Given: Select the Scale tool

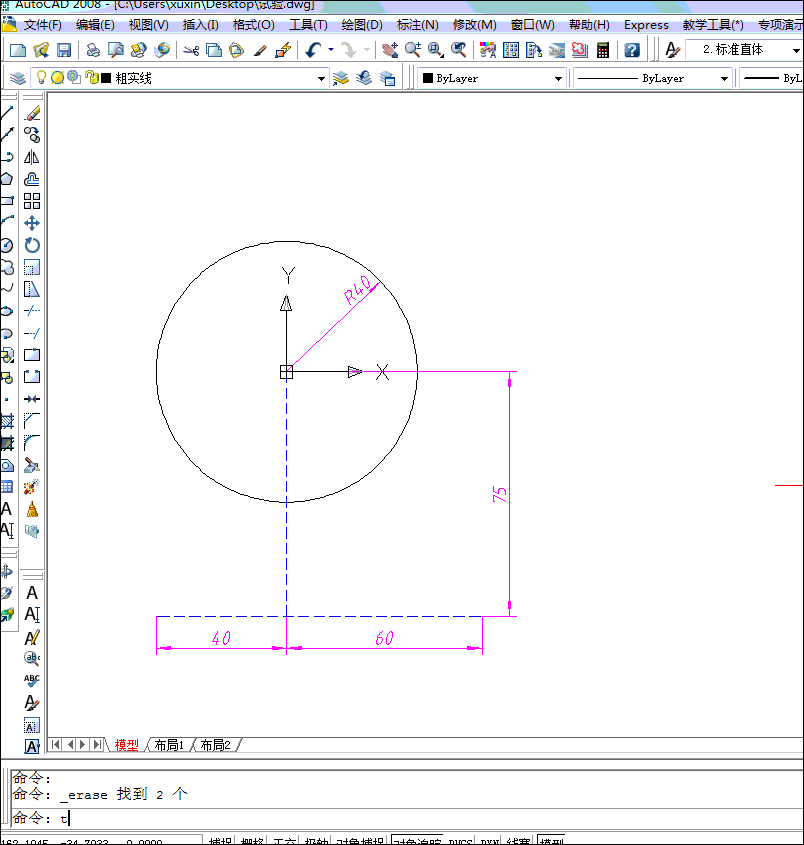Looking at the screenshot, I should pos(32,267).
